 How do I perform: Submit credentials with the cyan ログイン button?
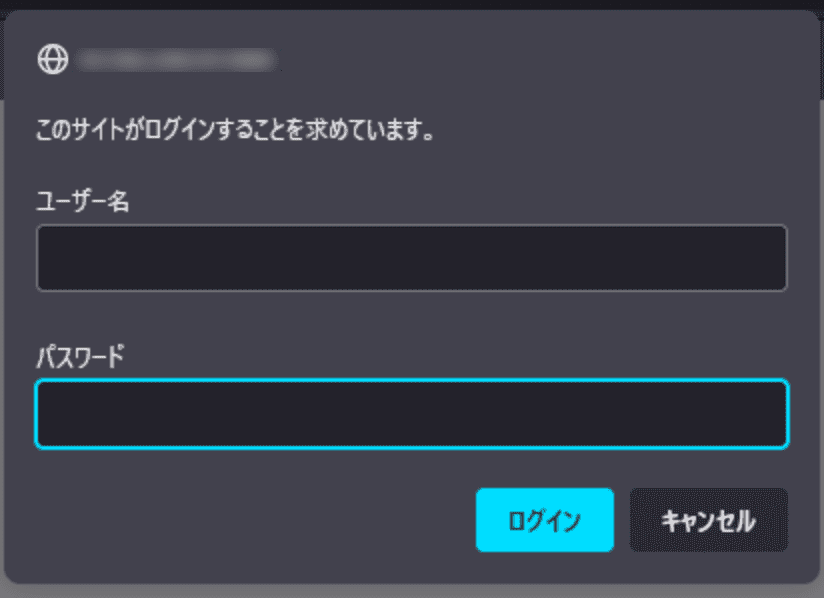click(544, 520)
